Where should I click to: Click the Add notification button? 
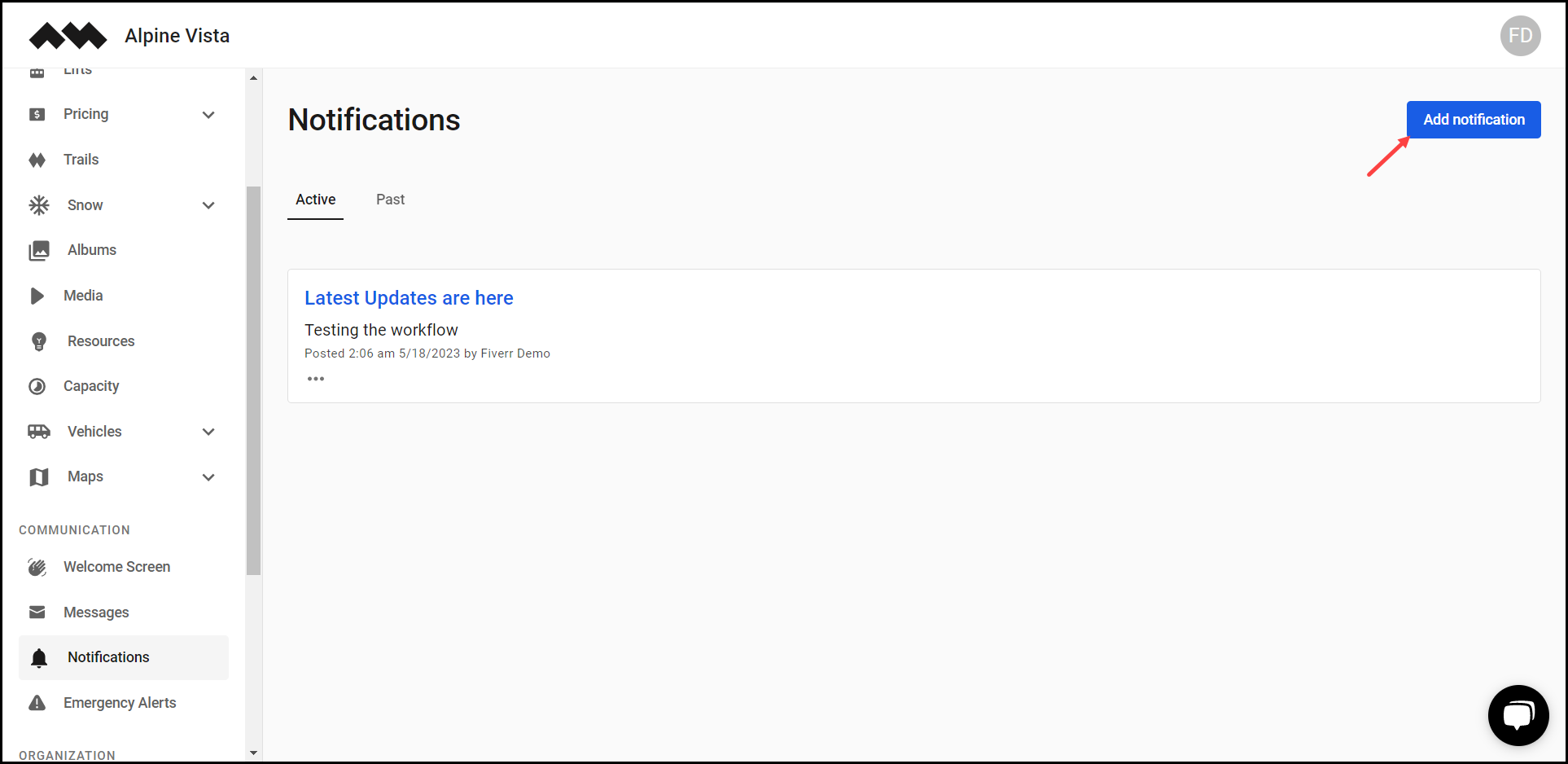1473,119
